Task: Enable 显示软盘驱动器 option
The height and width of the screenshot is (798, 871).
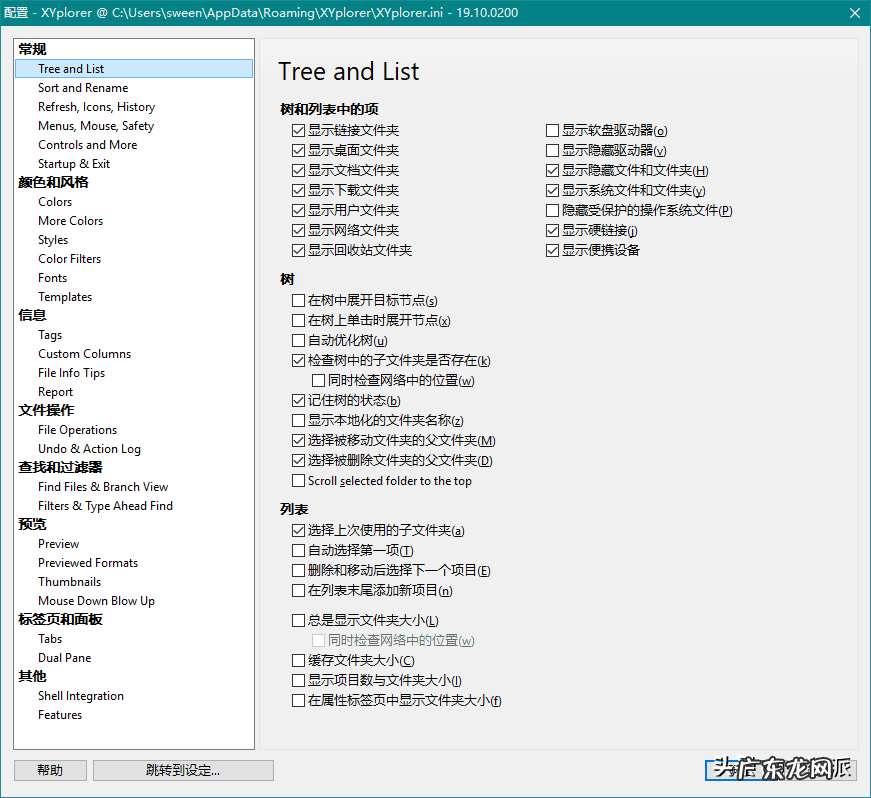Action: click(x=552, y=130)
